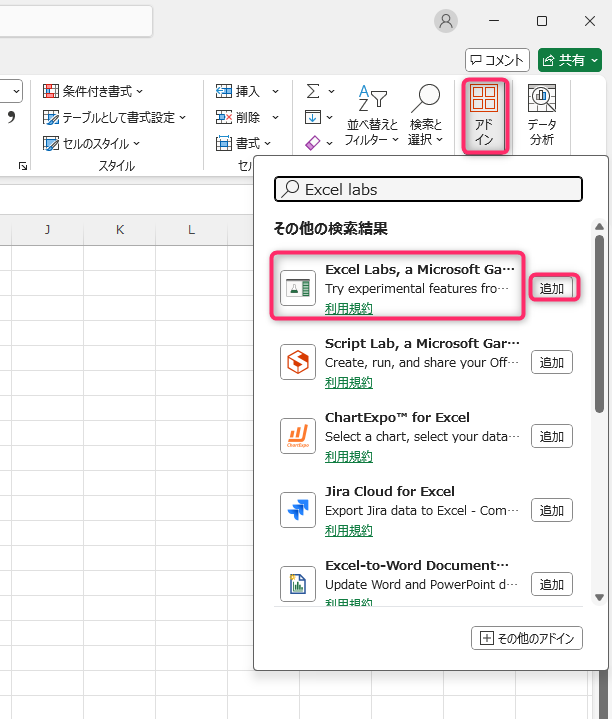Open the 条件付き書式 dropdown
The width and height of the screenshot is (612, 719).
[x=94, y=91]
